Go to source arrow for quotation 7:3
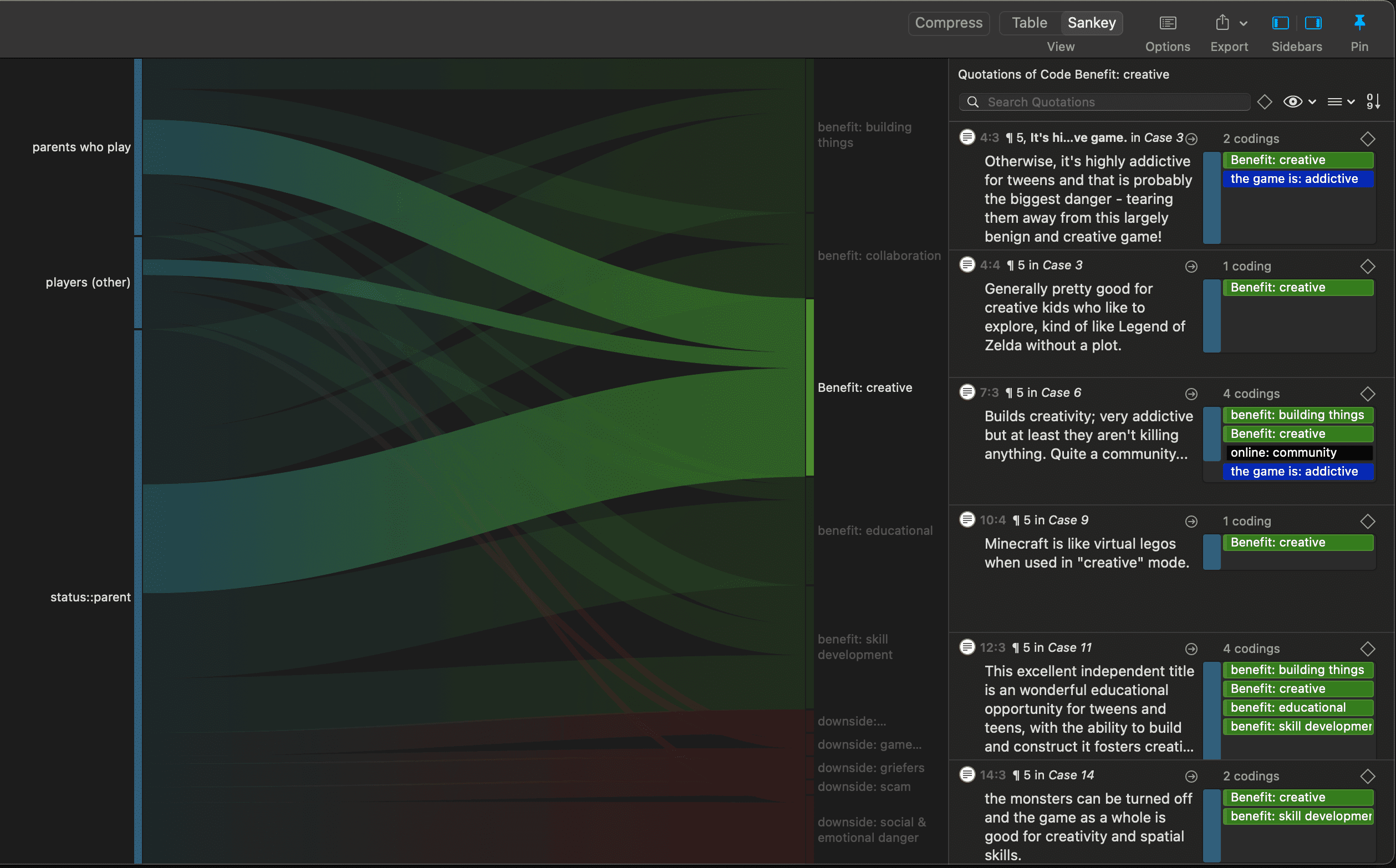The image size is (1396, 868). pos(1191,394)
